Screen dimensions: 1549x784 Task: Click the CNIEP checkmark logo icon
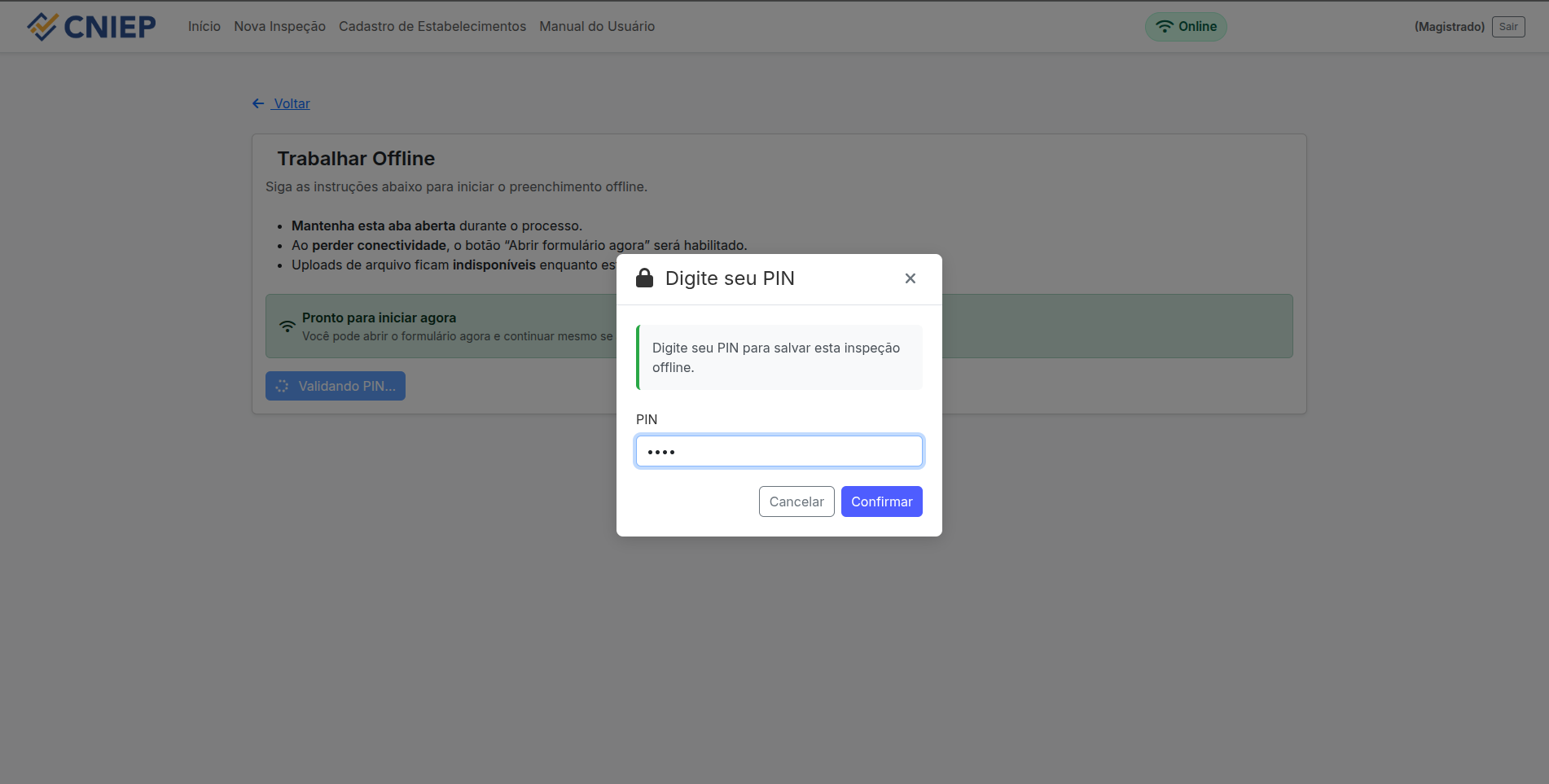42,27
